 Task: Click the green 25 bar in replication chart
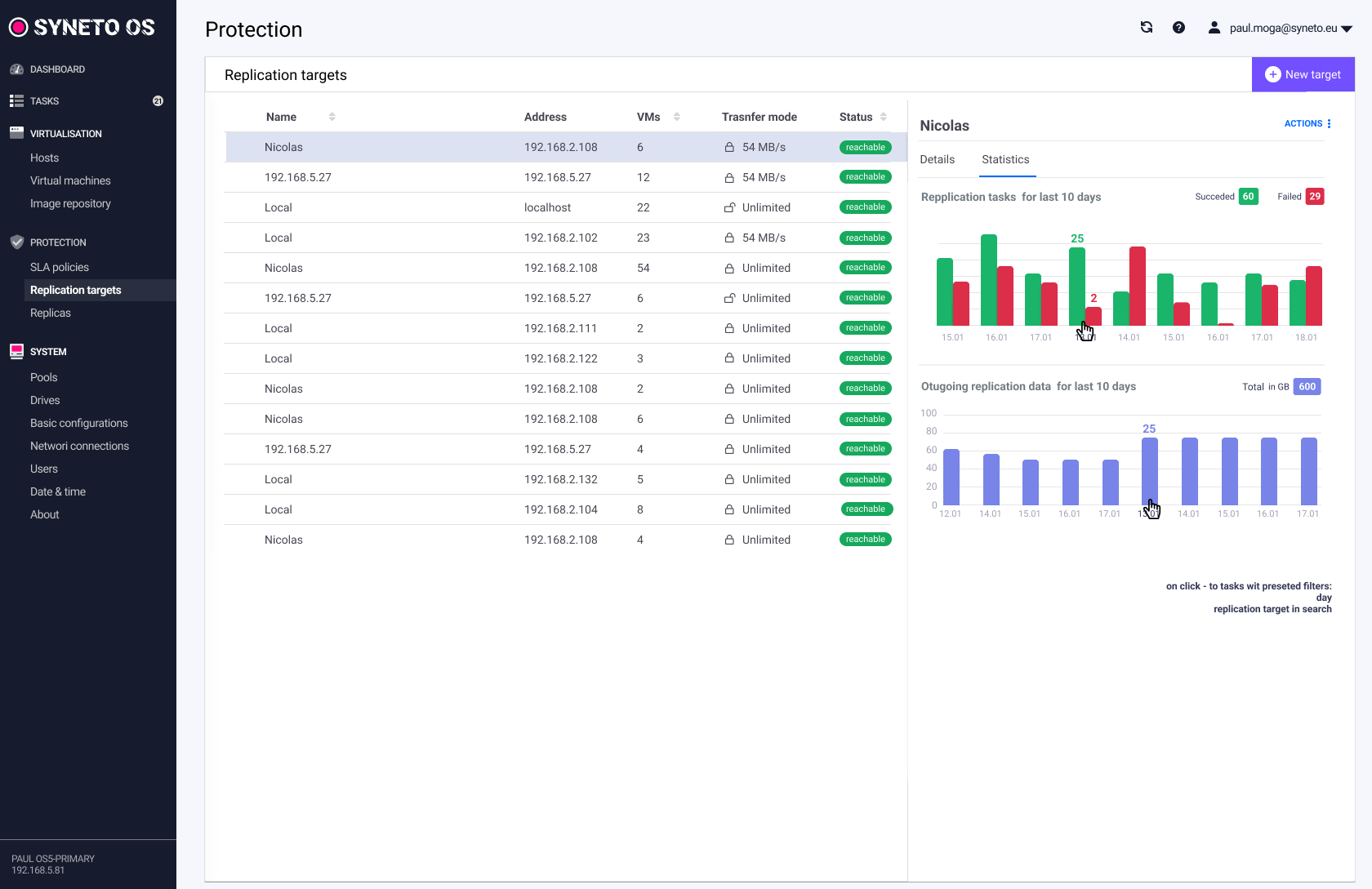click(x=1076, y=286)
